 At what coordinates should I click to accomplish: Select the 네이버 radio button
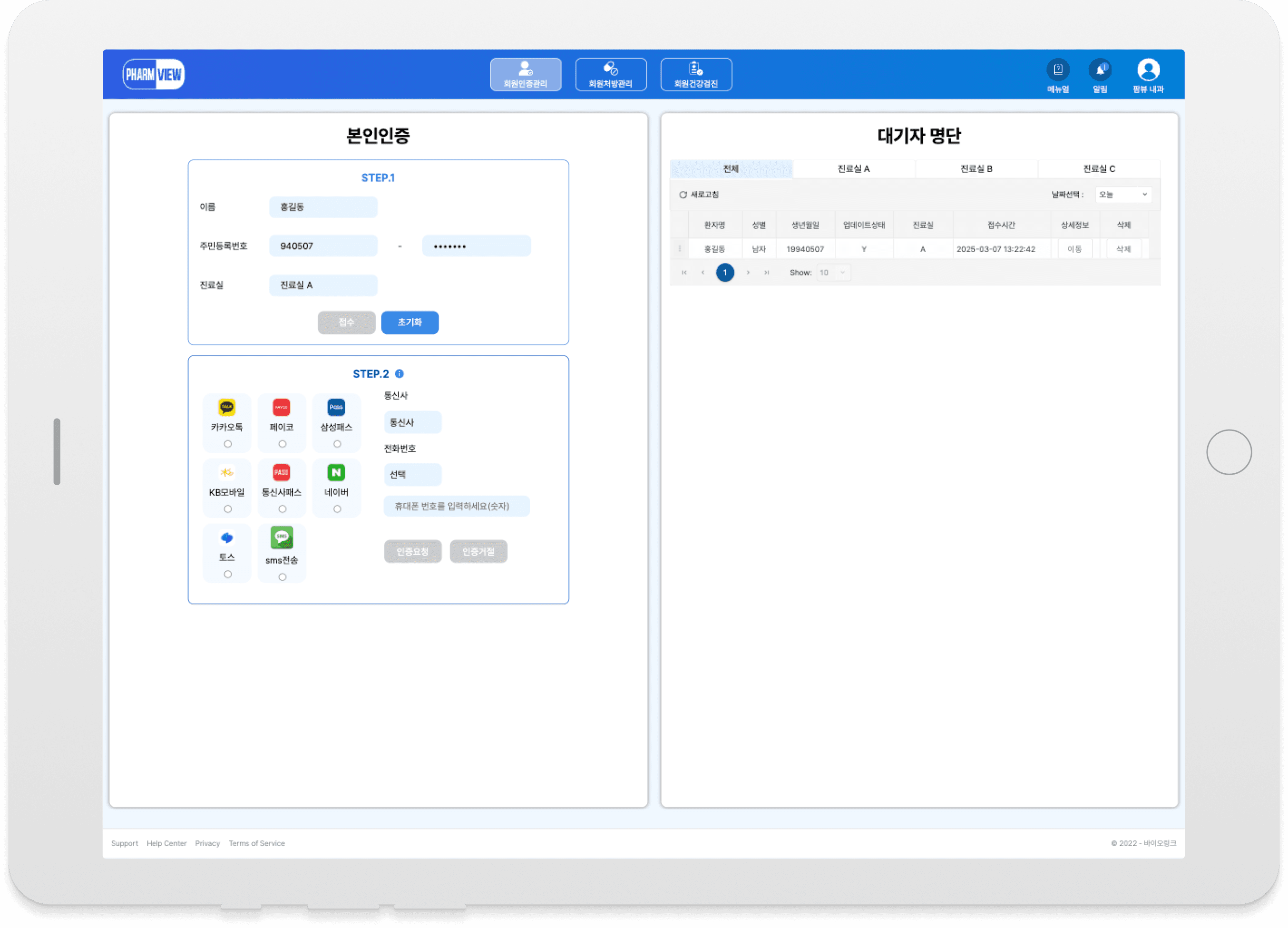click(x=337, y=509)
